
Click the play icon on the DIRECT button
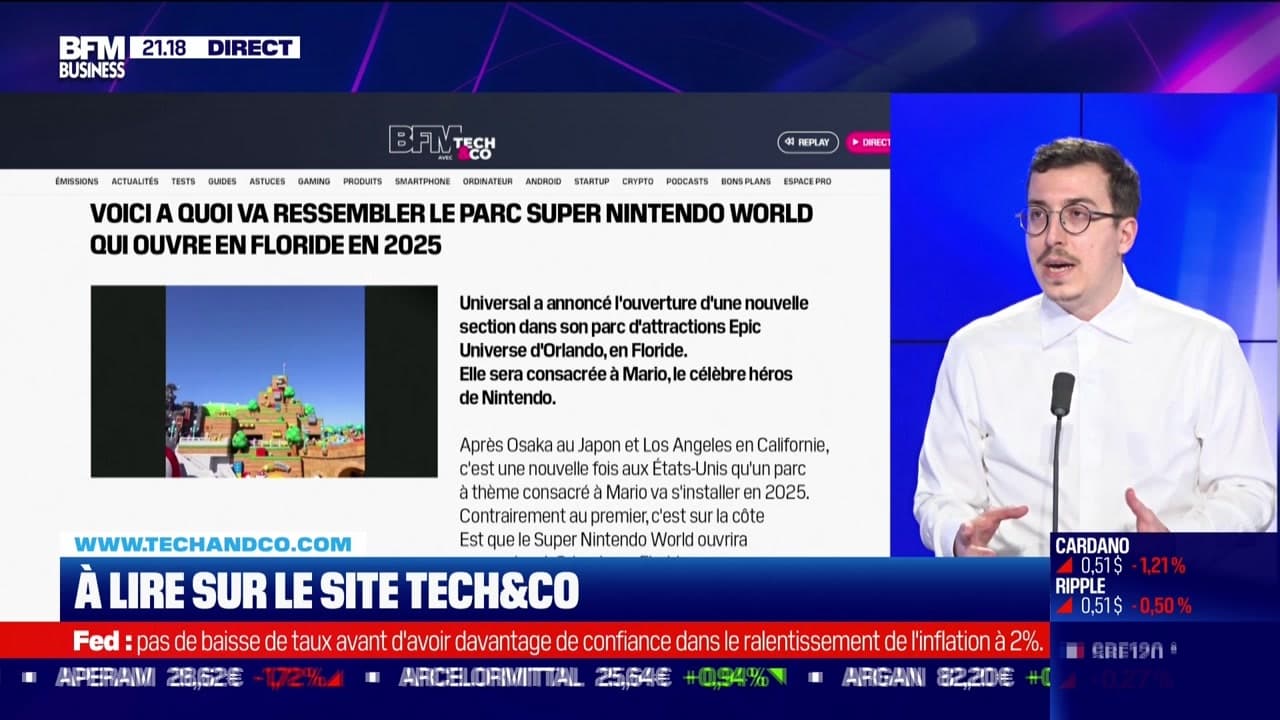[857, 142]
